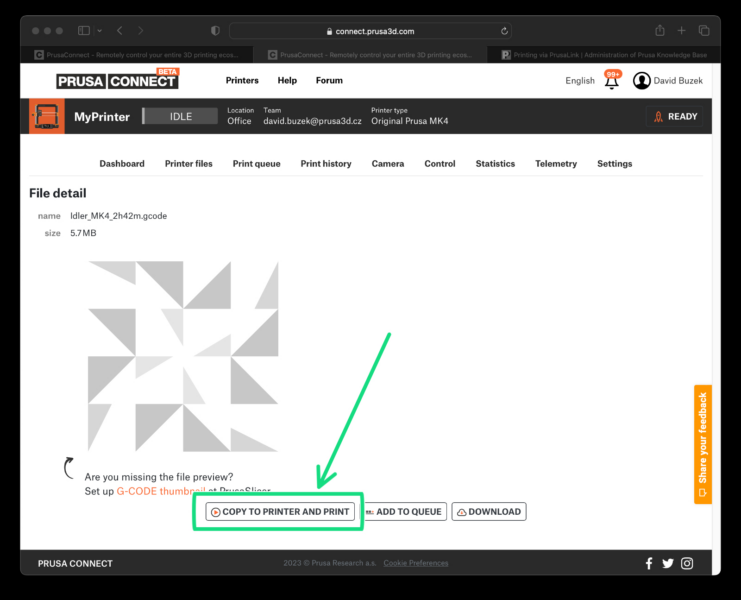Click the Share your feedback side tab
This screenshot has width=741, height=600.
(x=703, y=445)
